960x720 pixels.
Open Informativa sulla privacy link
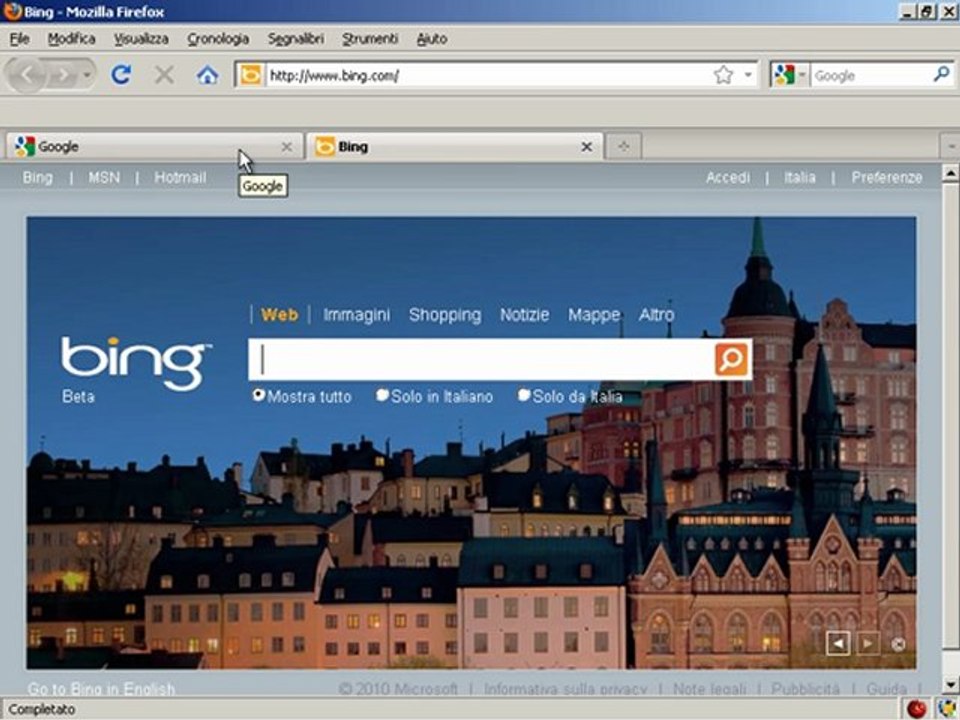(565, 689)
